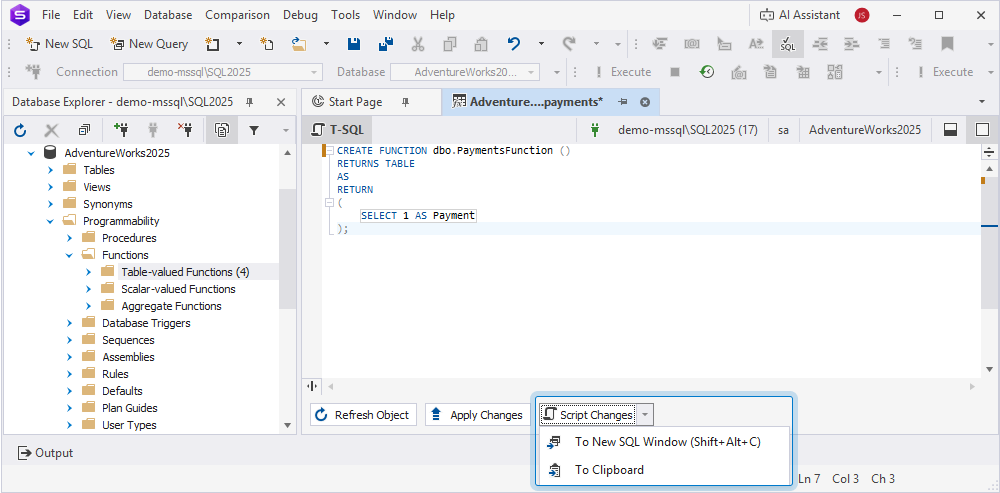Expand the Views folder

click(50, 187)
